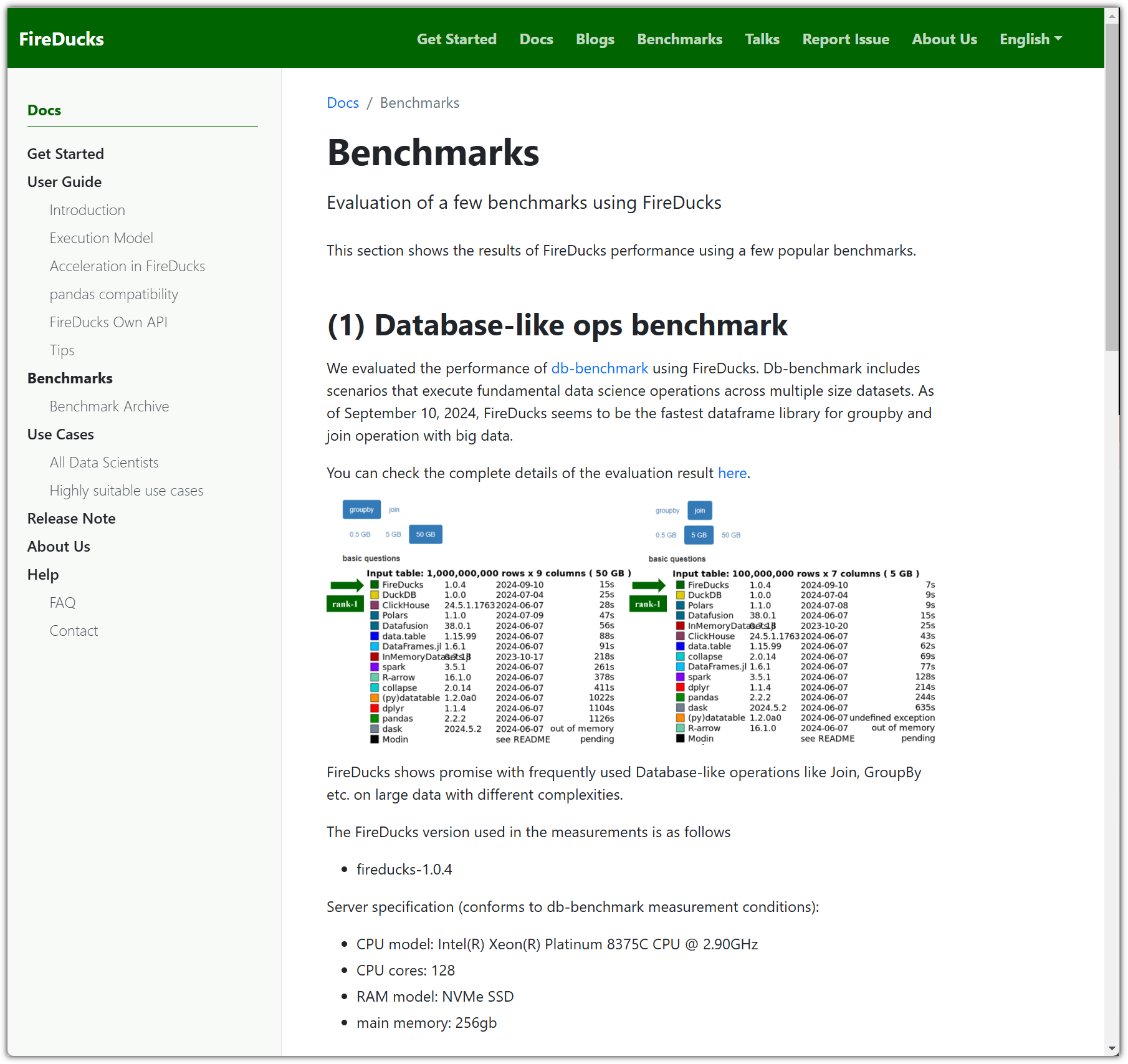Image resolution: width=1128 pixels, height=1064 pixels.
Task: Open User Guide in sidebar
Action: [64, 182]
